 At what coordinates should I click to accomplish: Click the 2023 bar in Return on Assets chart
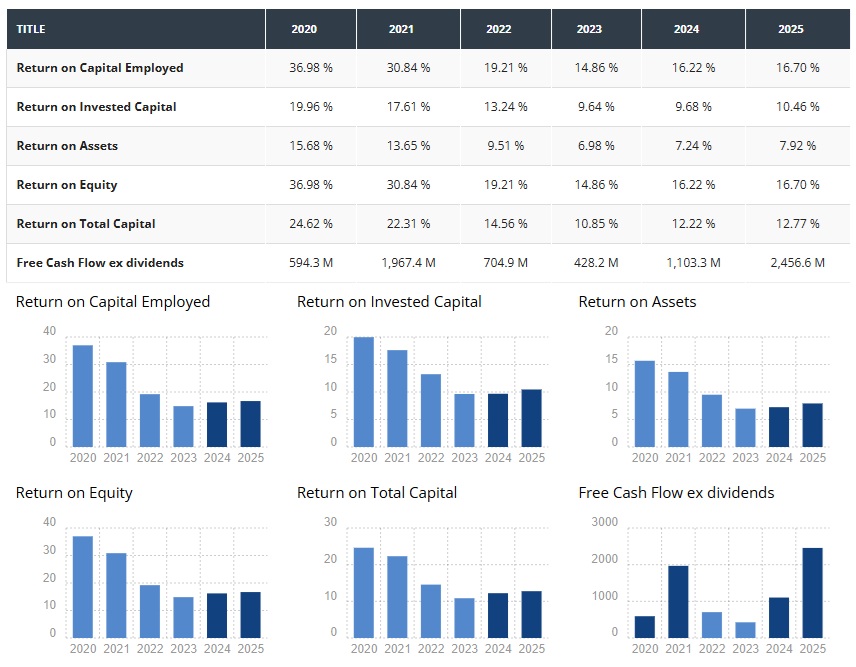(746, 428)
